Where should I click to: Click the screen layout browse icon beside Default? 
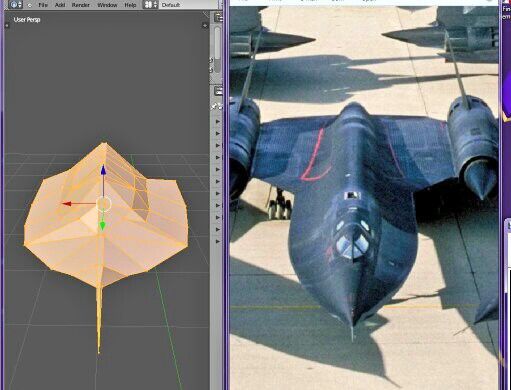point(150,5)
